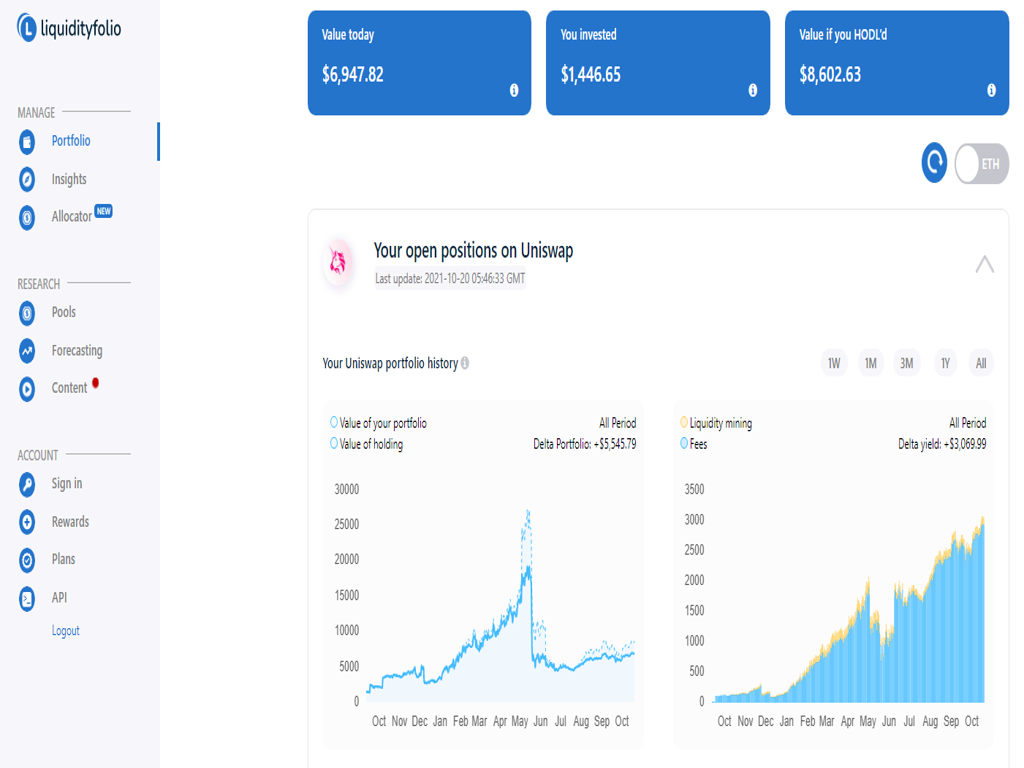Click the liquidityfolio logo
The height and width of the screenshot is (768, 1024).
[69, 29]
